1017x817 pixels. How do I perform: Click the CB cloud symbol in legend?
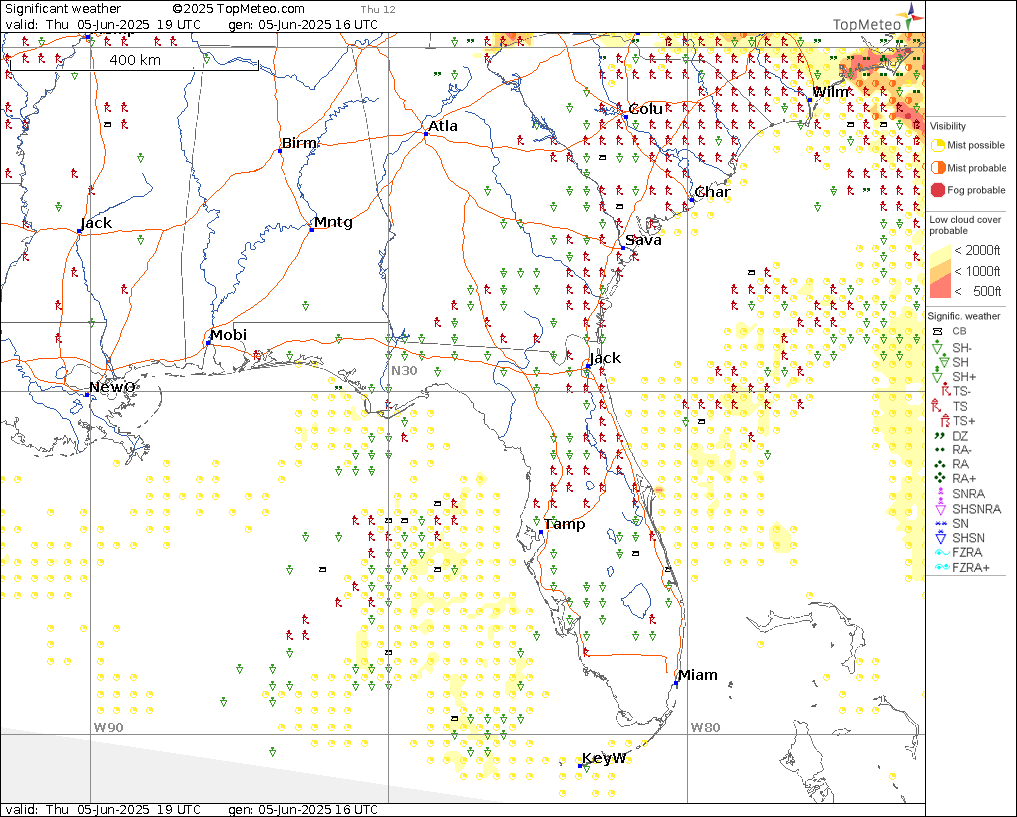tap(937, 331)
